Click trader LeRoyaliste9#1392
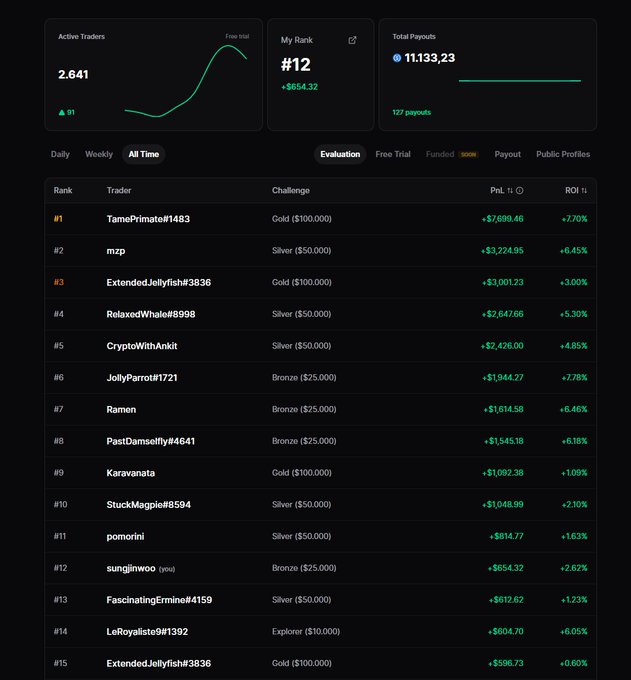 [x=147, y=631]
